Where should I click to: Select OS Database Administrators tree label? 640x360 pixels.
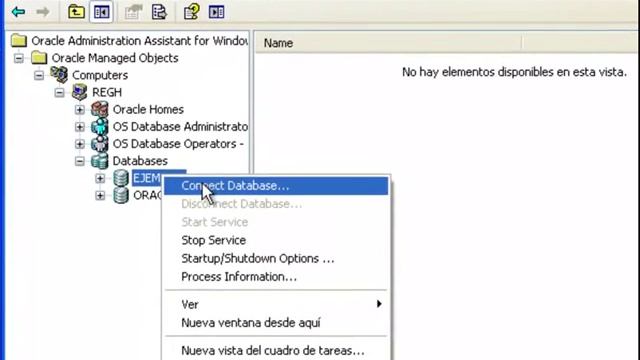pyautogui.click(x=180, y=127)
